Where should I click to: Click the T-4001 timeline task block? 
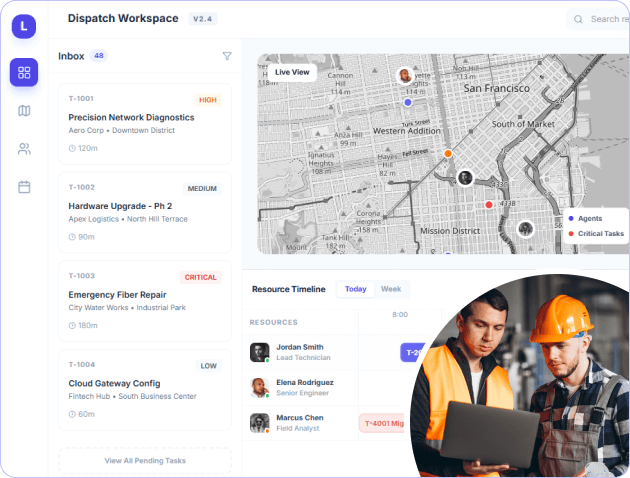click(382, 423)
